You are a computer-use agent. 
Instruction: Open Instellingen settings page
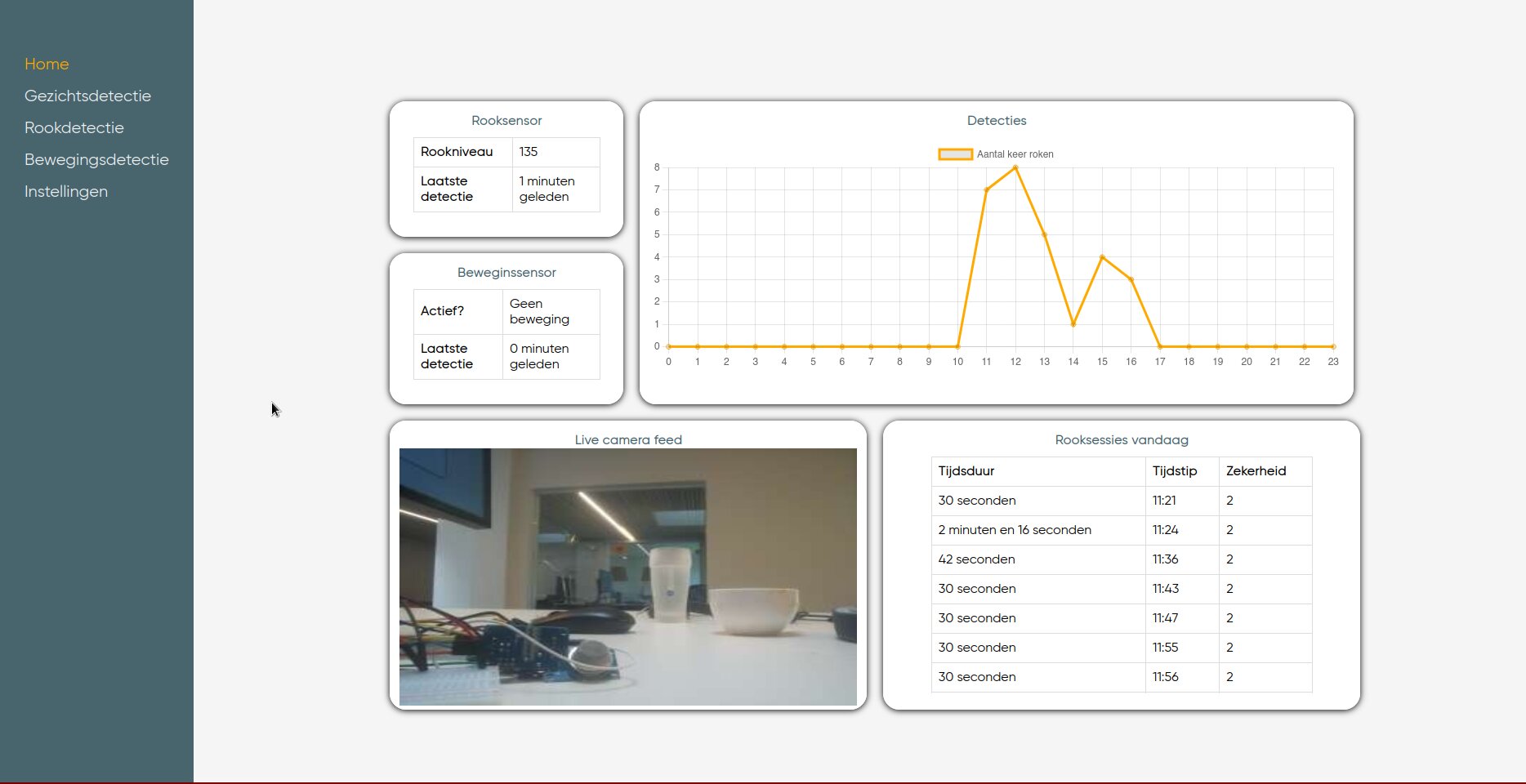[66, 191]
